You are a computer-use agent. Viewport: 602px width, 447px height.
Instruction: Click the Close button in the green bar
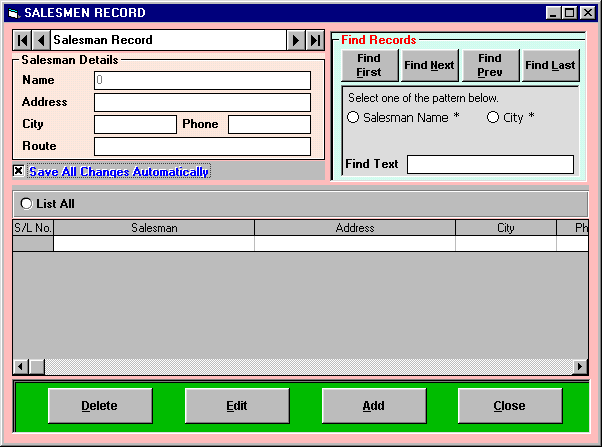510,406
